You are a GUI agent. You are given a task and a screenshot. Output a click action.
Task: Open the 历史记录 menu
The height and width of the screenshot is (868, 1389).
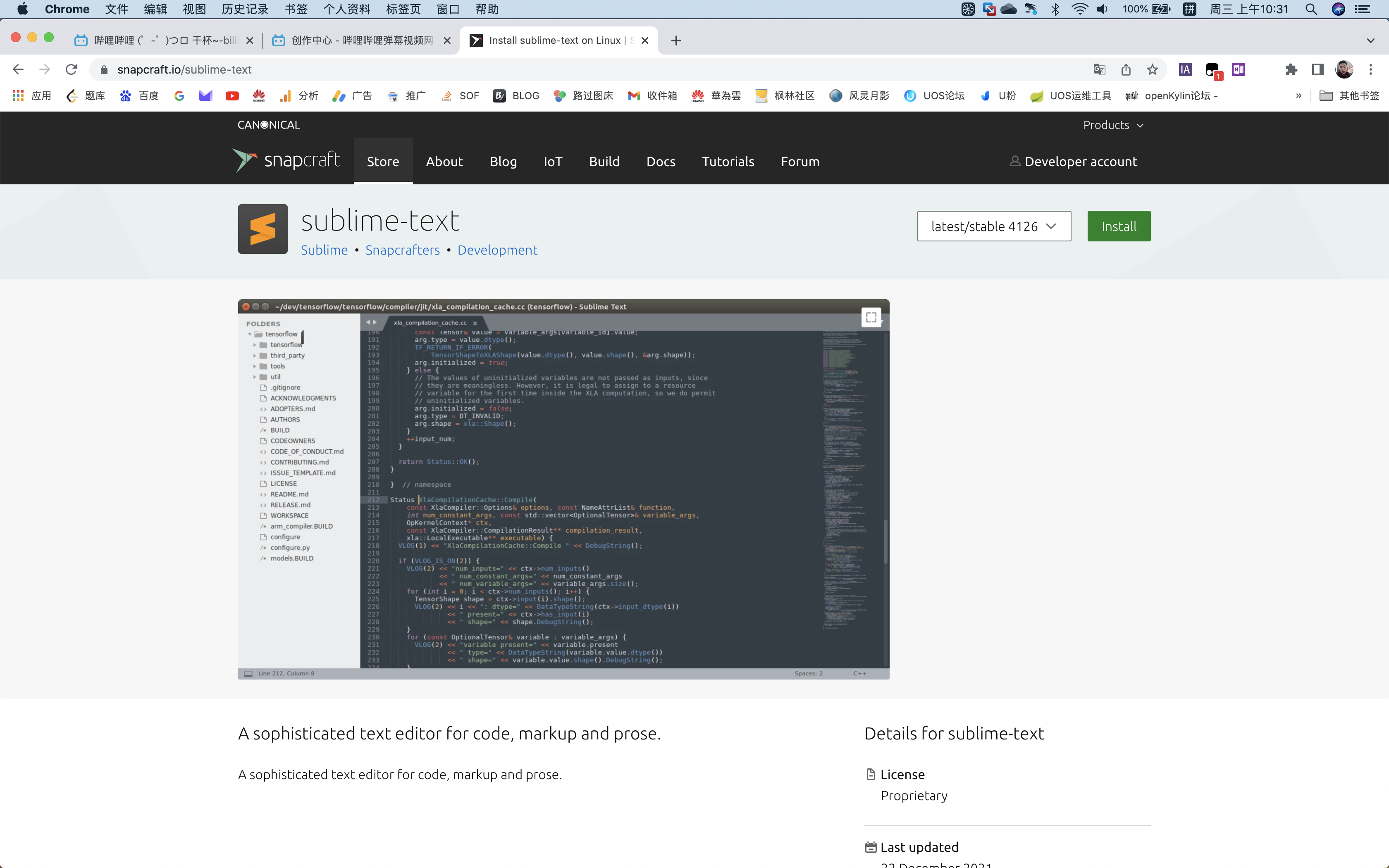tap(245, 9)
